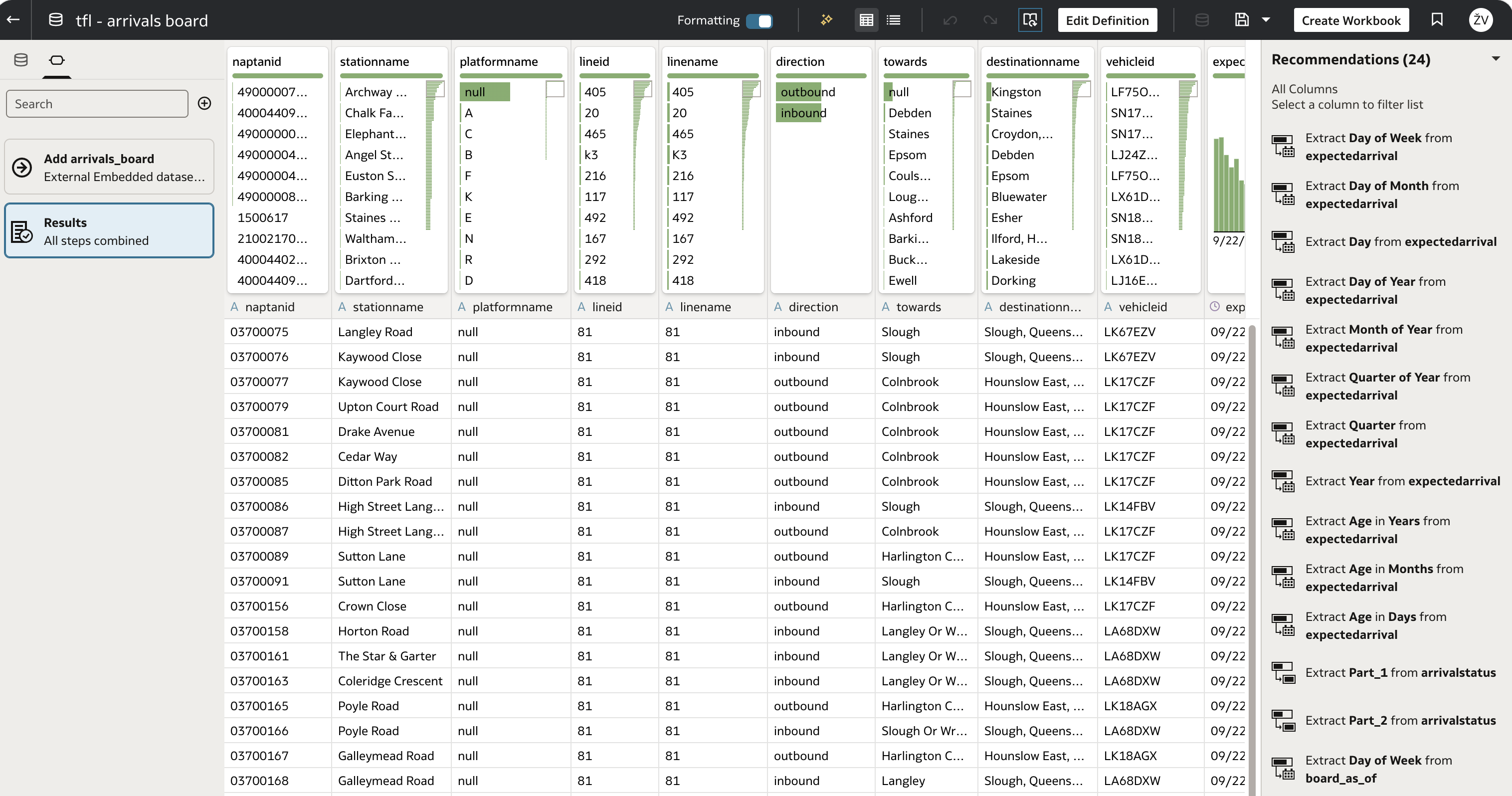The image size is (1512, 796).
Task: Select Archway in the stationname tile
Action: 376,92
